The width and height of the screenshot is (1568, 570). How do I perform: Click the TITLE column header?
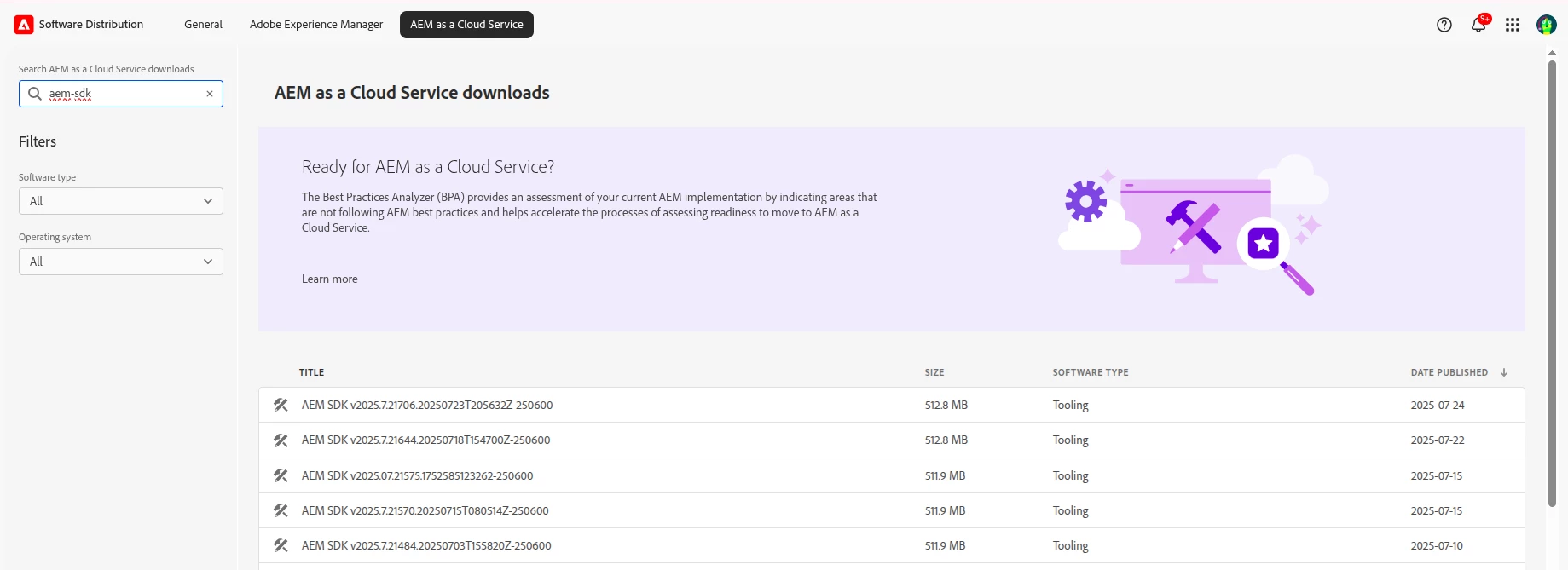311,372
